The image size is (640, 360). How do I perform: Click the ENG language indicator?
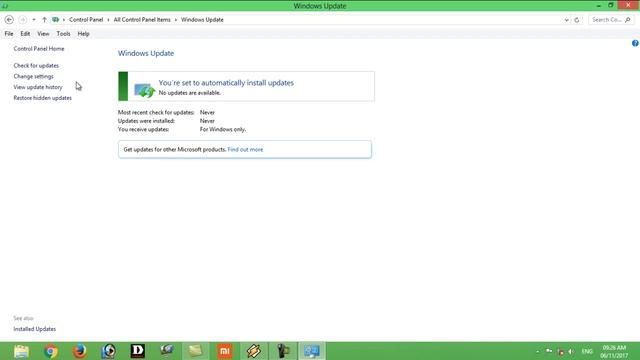[x=587, y=351]
